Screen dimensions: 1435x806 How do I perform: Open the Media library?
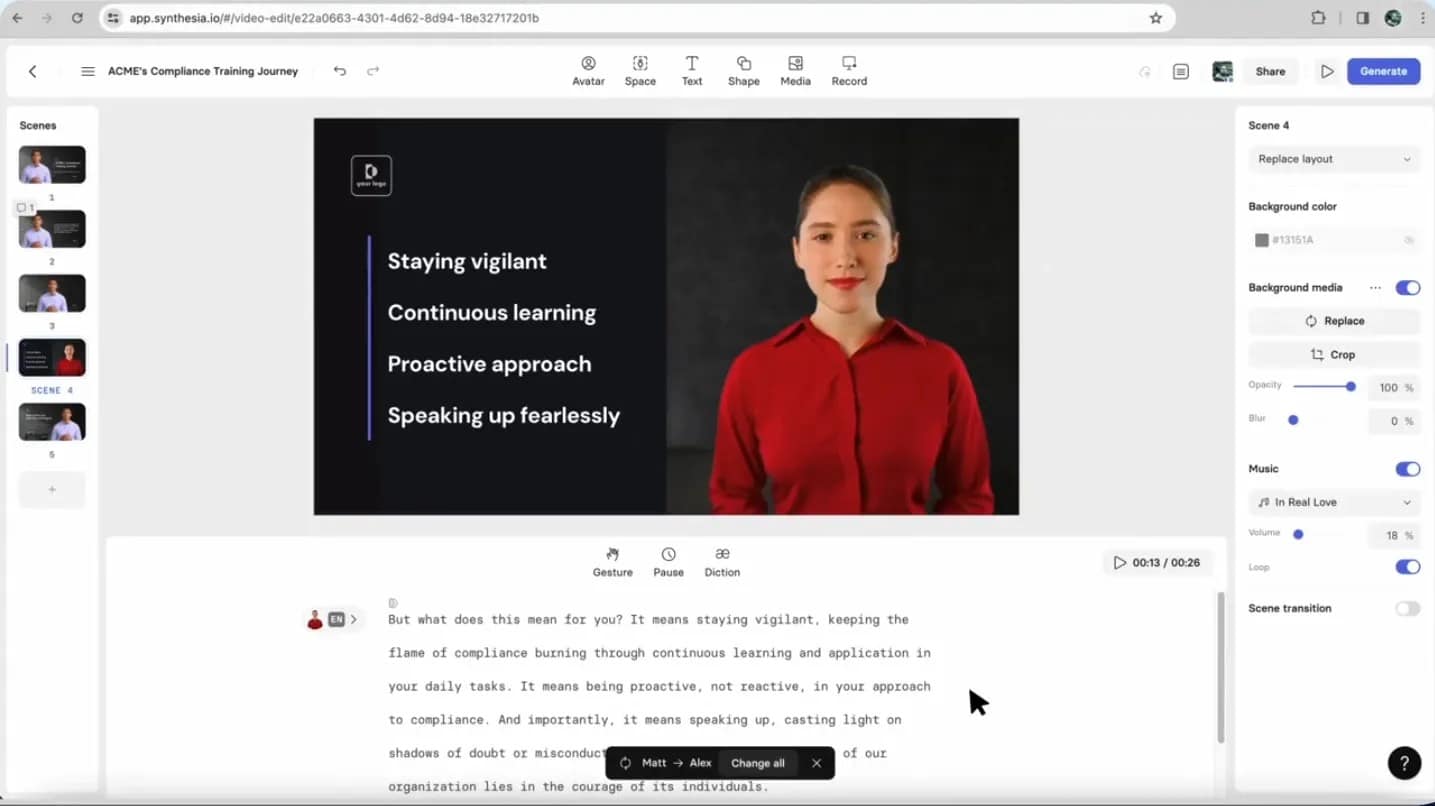pyautogui.click(x=795, y=70)
